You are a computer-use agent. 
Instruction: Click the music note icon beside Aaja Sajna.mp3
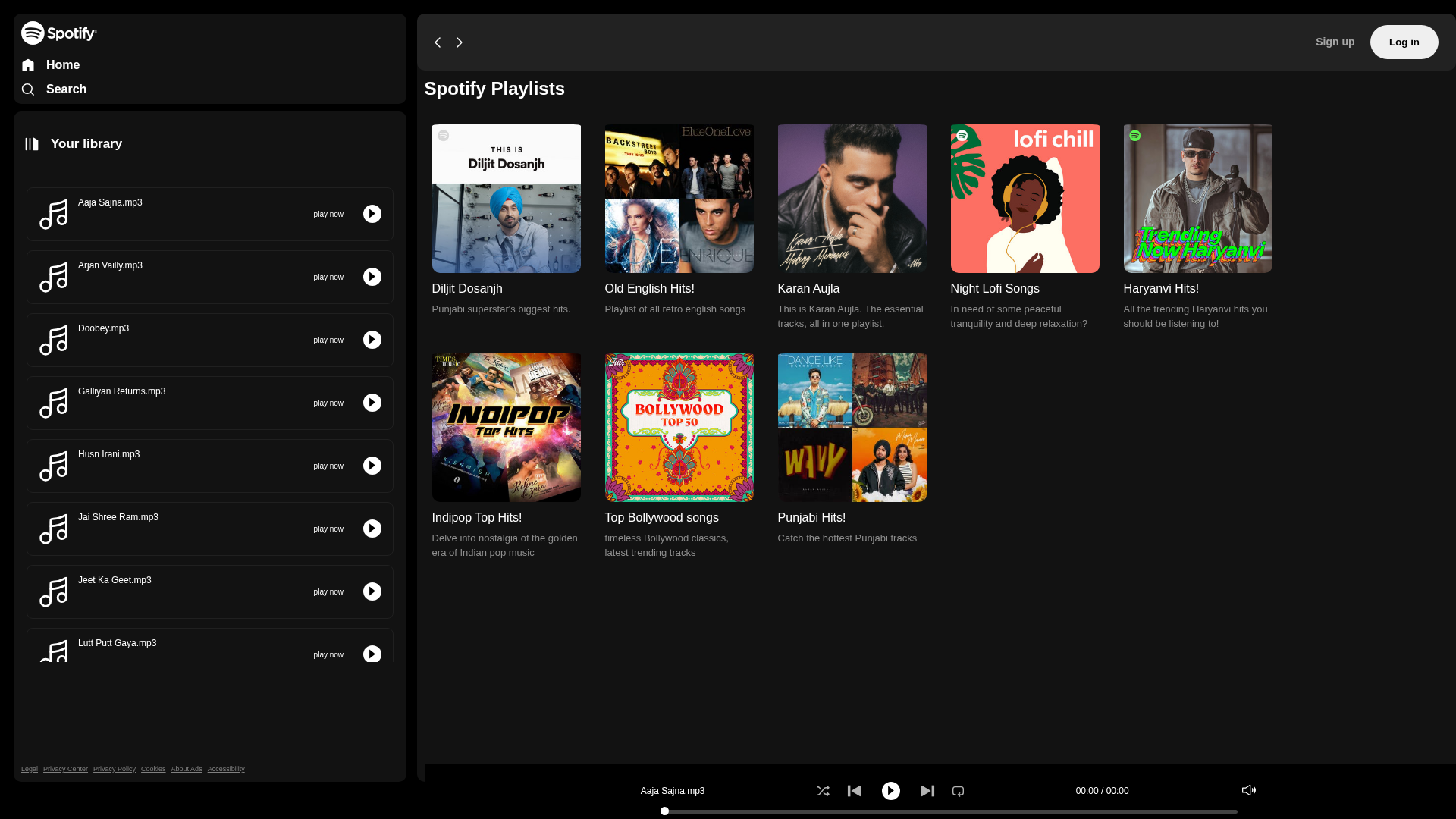pyautogui.click(x=54, y=214)
